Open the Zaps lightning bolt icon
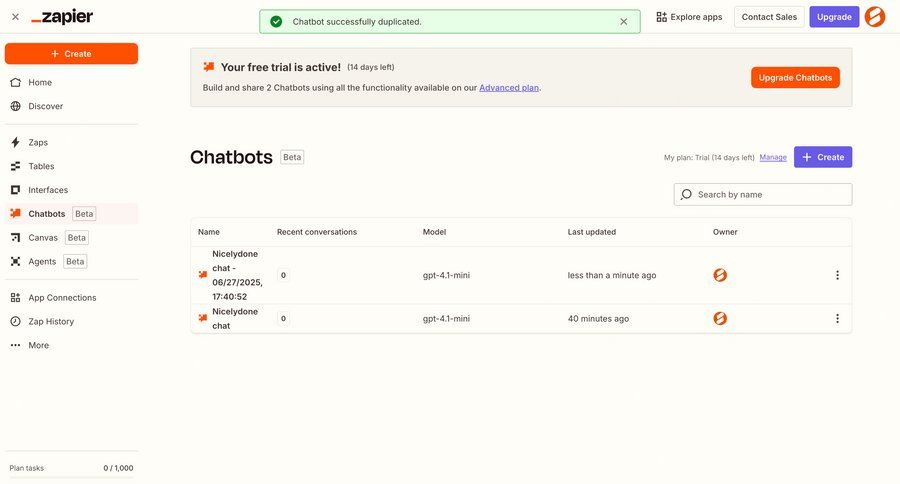This screenshot has height=484, width=900. pyautogui.click(x=15, y=142)
